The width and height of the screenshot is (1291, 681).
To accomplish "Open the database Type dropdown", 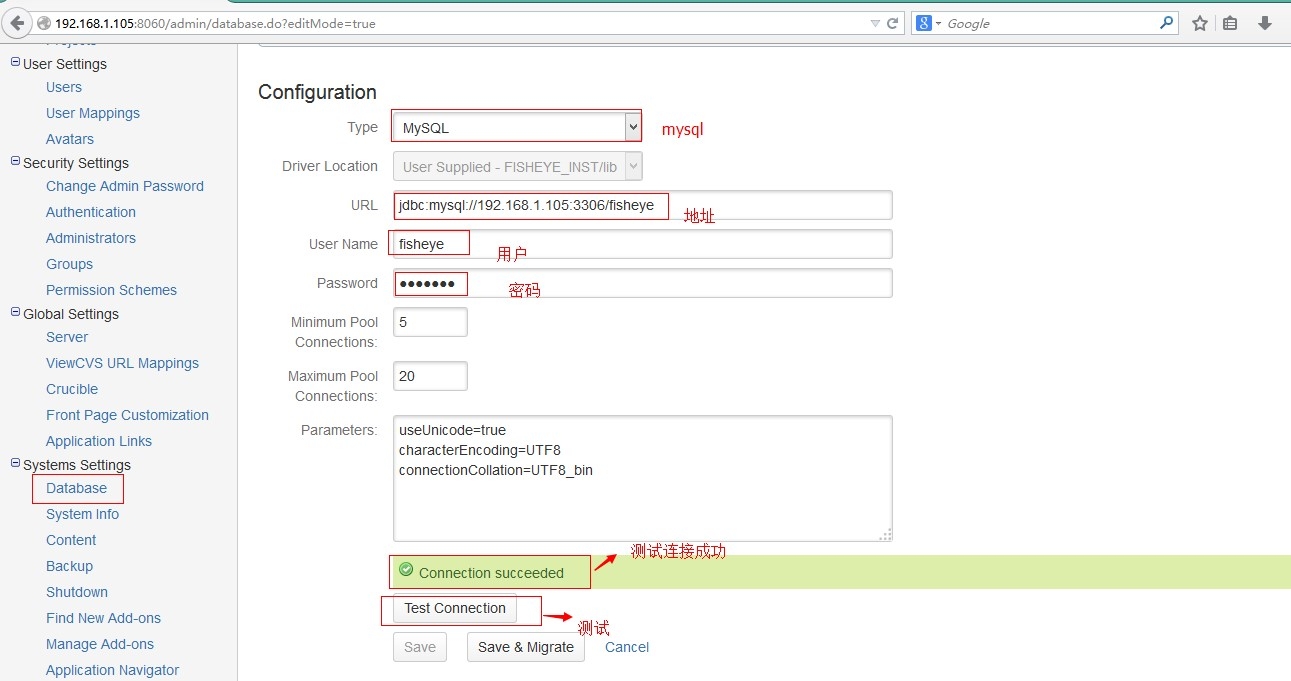I will pyautogui.click(x=517, y=127).
